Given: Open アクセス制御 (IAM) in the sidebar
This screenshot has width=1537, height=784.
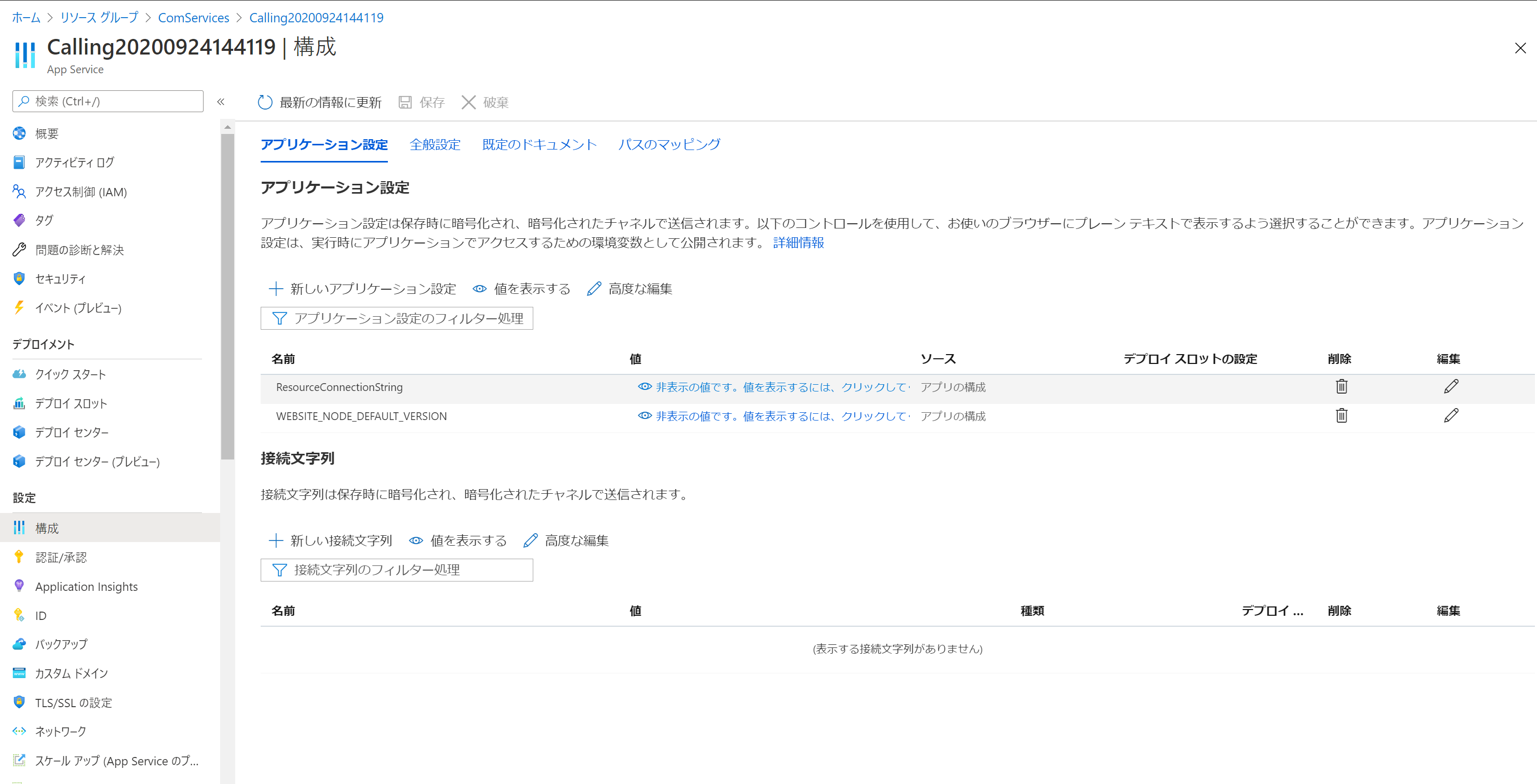Looking at the screenshot, I should [x=80, y=192].
